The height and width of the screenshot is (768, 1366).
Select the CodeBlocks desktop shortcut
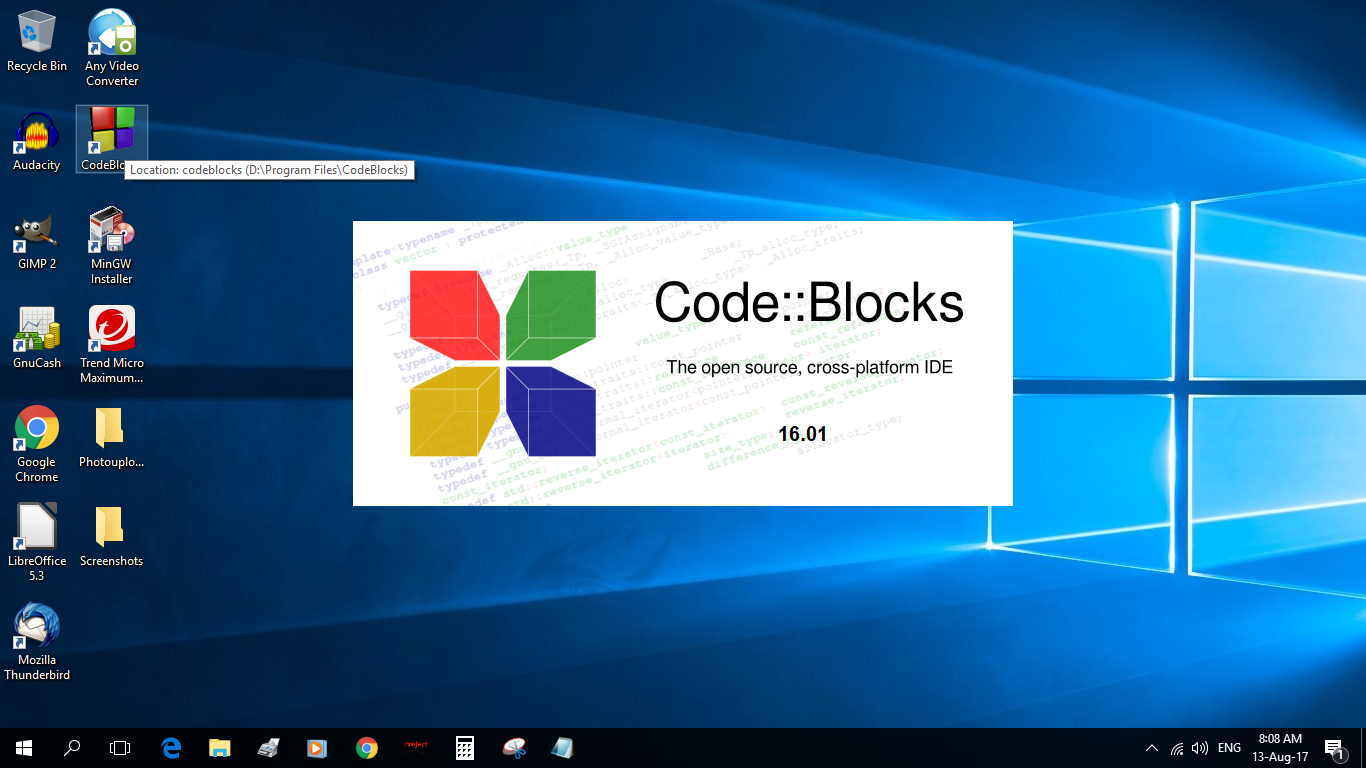click(x=112, y=139)
